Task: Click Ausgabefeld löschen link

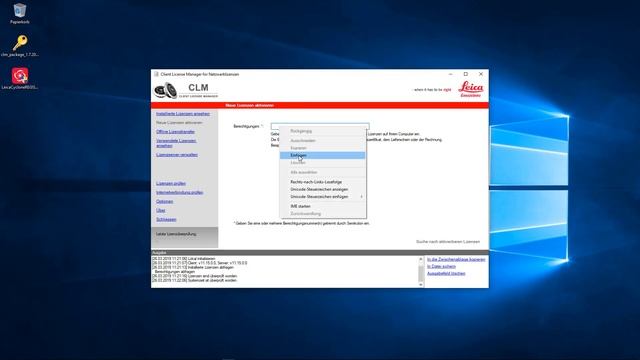Action: pos(446,273)
